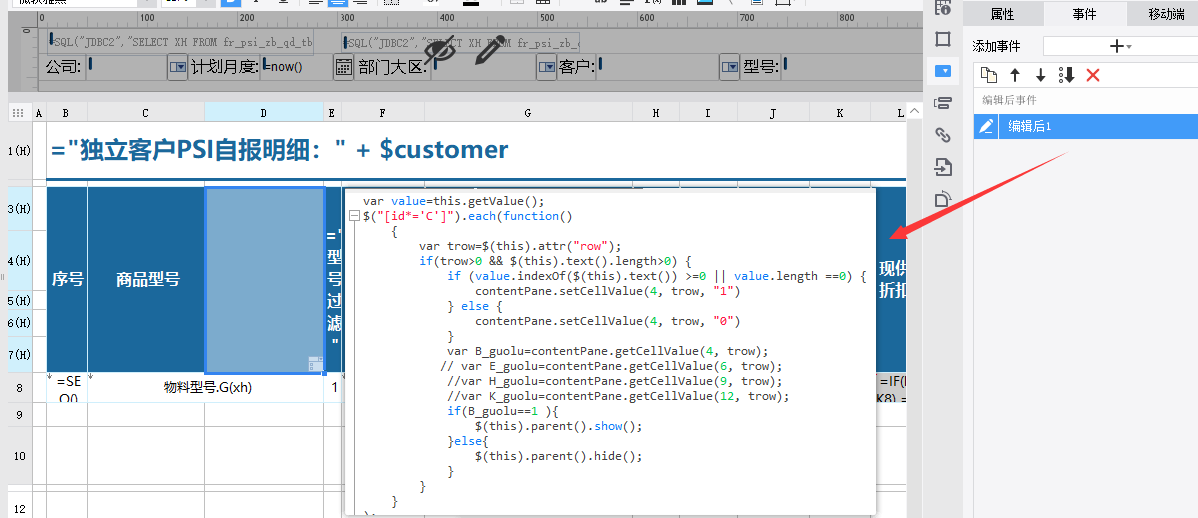The height and width of the screenshot is (518, 1198).
Task: Move event down with the down arrow
Action: (x=1041, y=75)
